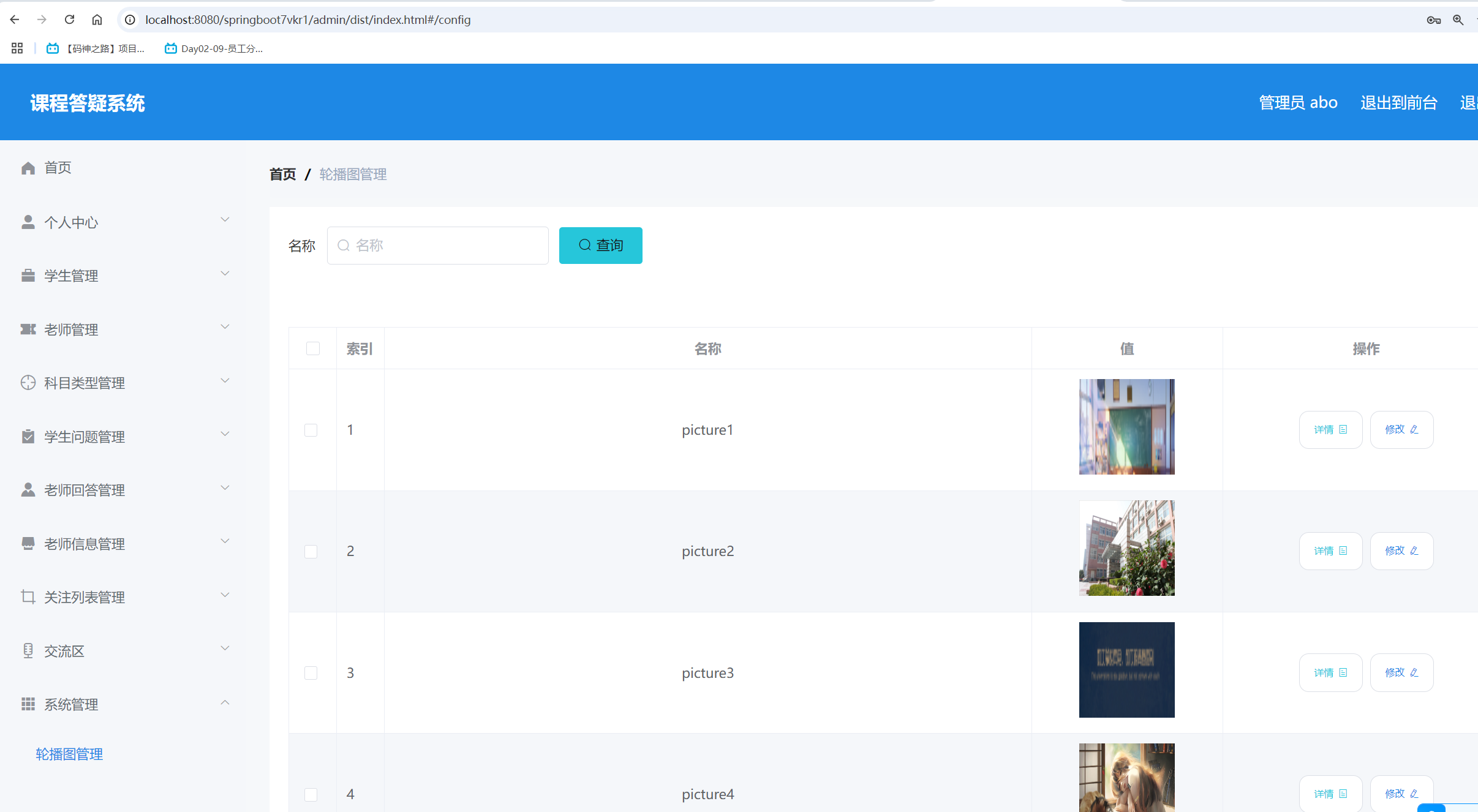Check the box for the picture3 row

pyautogui.click(x=311, y=673)
